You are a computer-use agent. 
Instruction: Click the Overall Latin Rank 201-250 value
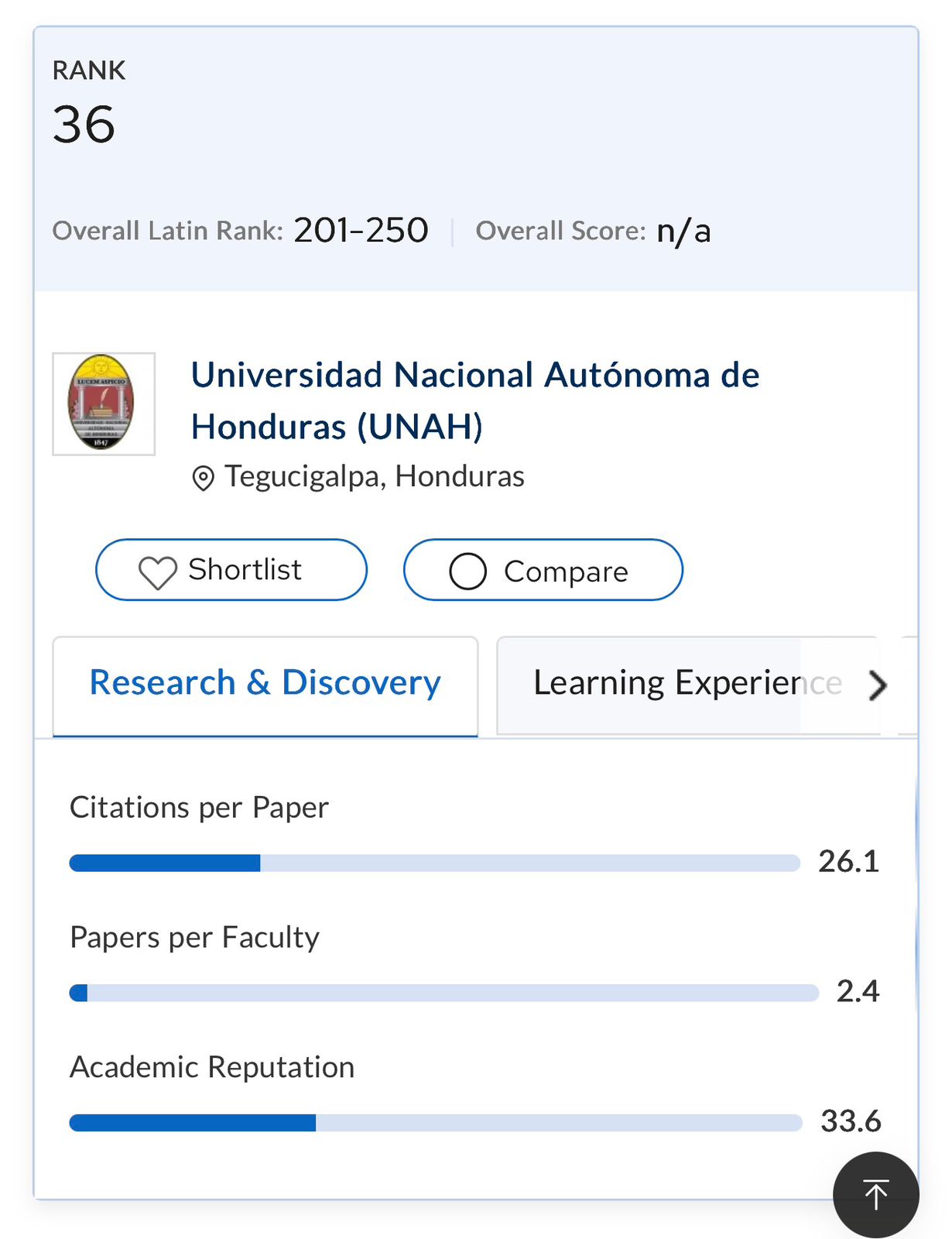pyautogui.click(x=361, y=230)
